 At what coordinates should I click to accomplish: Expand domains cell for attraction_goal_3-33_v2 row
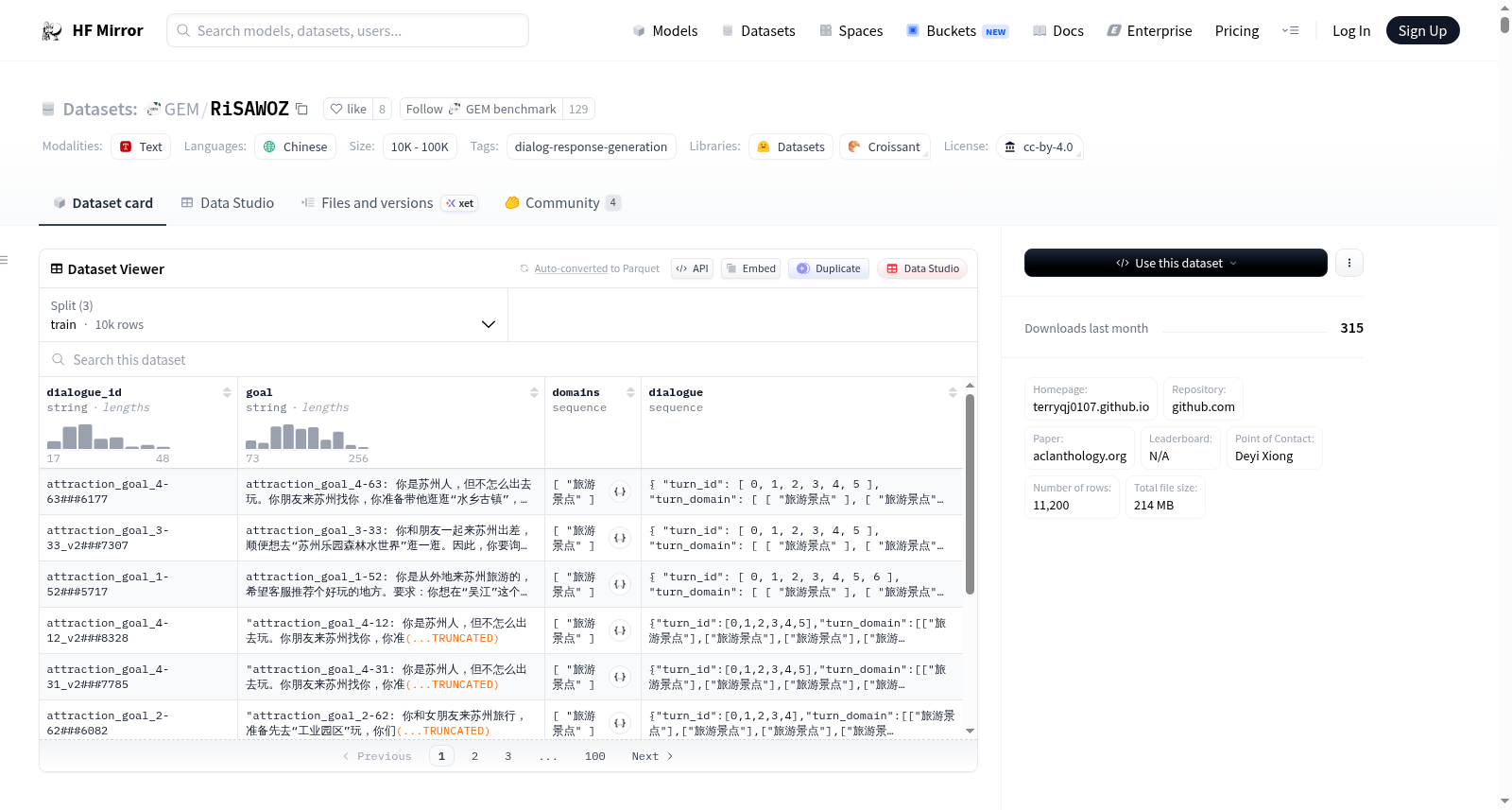pos(620,538)
